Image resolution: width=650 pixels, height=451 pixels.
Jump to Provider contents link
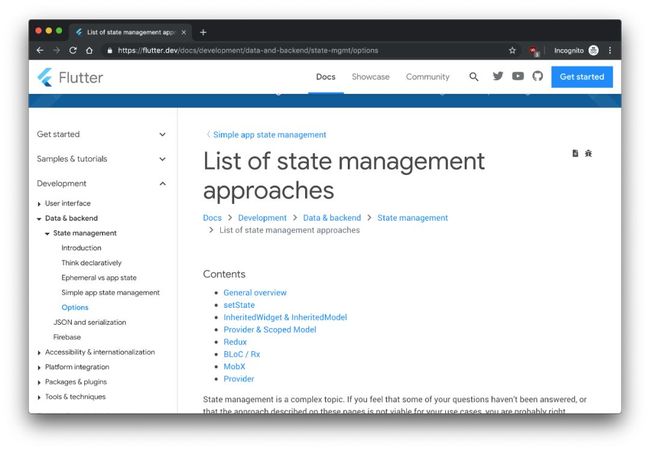239,379
